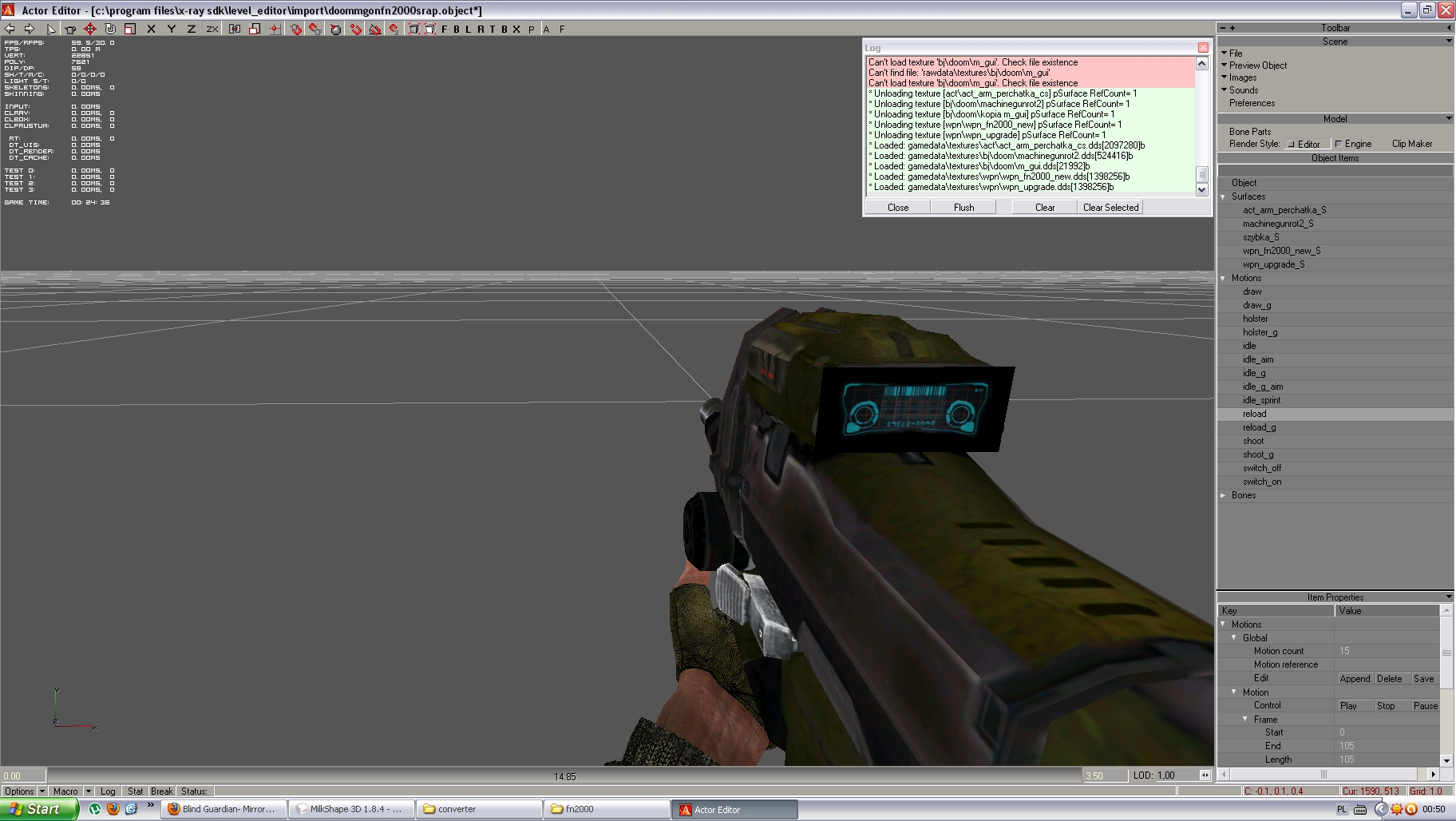Click the second zoom extents box icon
Screen dimensions: 1456x821
click(430, 29)
